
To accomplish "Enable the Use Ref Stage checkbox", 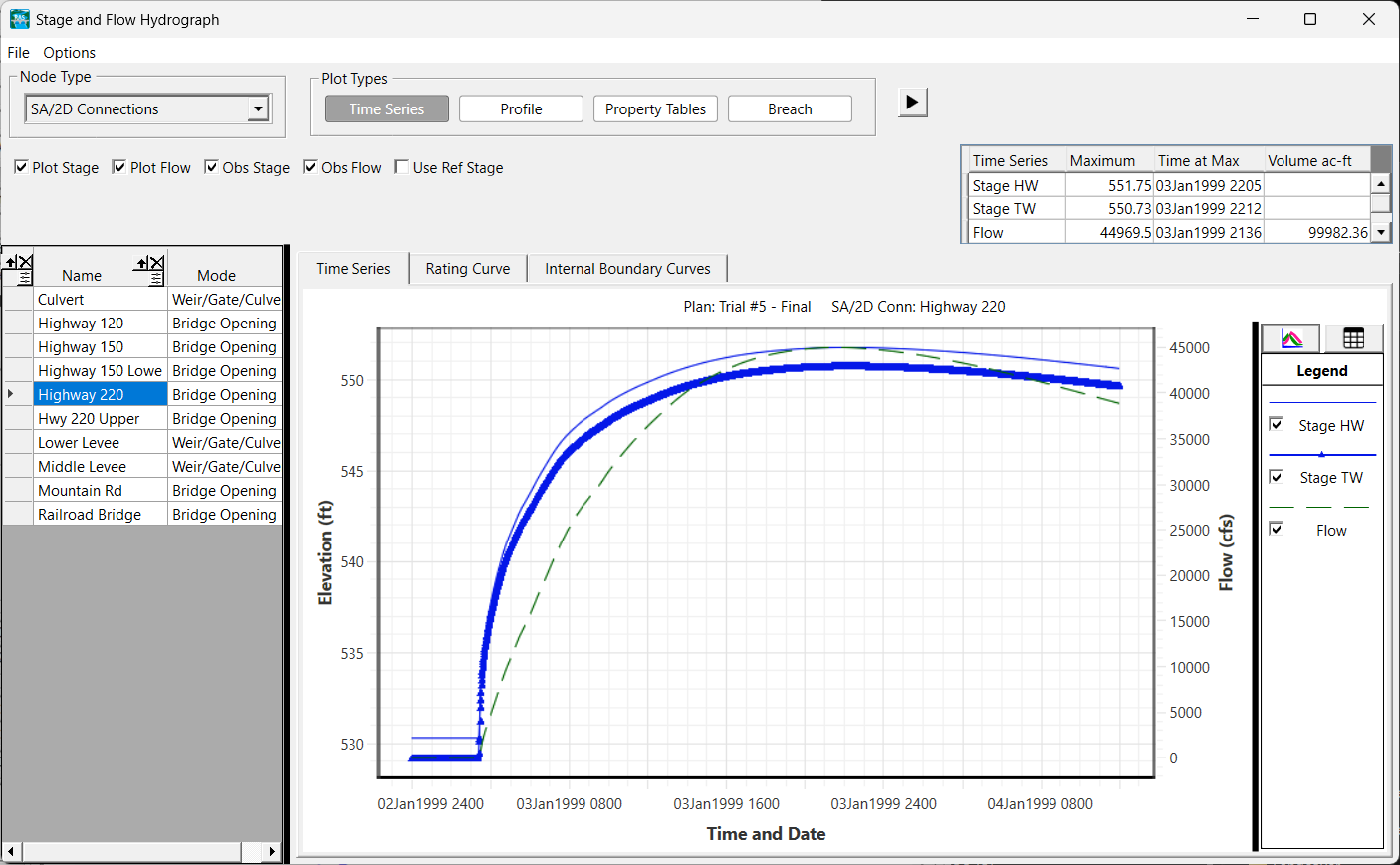I will coord(402,167).
